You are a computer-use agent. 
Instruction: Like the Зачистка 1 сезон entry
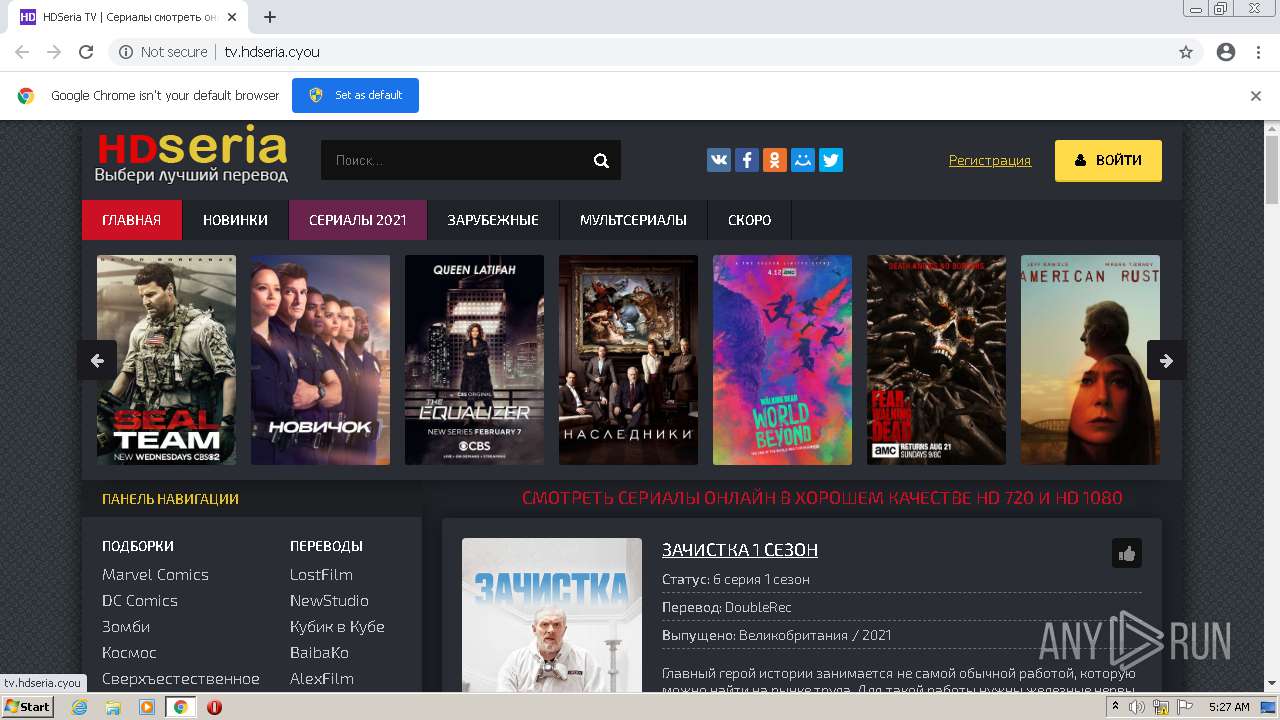point(1127,553)
